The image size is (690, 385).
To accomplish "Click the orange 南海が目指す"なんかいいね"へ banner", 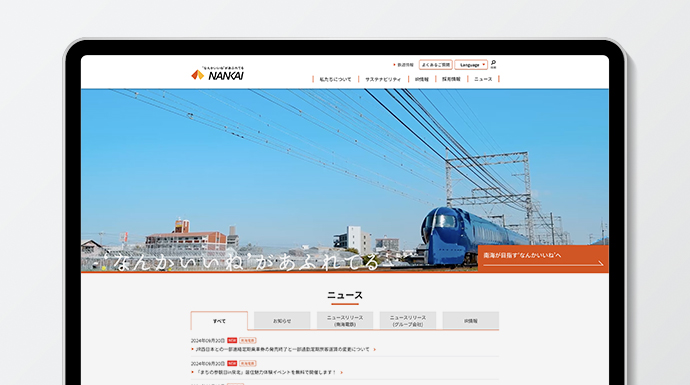I will [543, 259].
